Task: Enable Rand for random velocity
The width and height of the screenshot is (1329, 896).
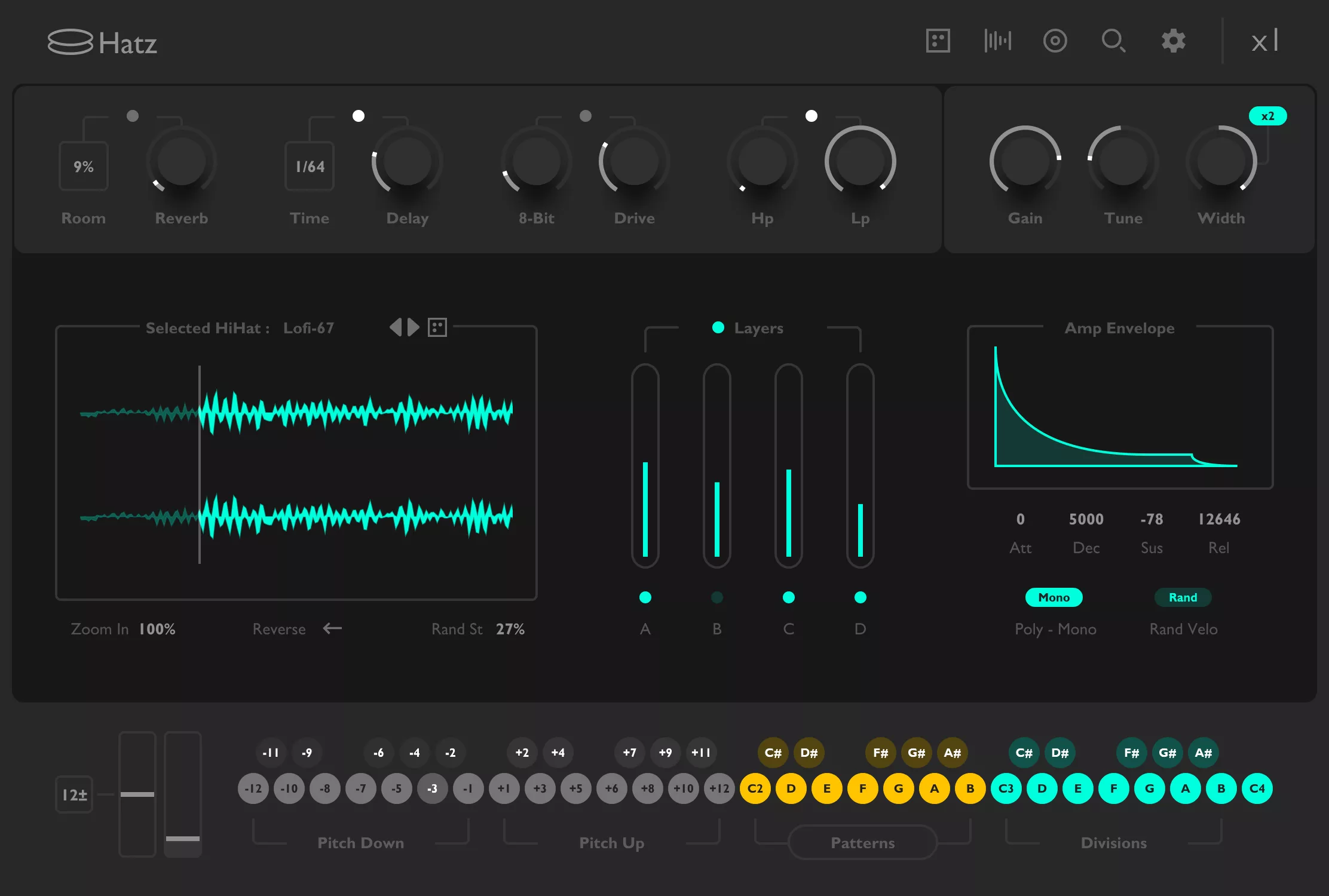Action: (1183, 597)
